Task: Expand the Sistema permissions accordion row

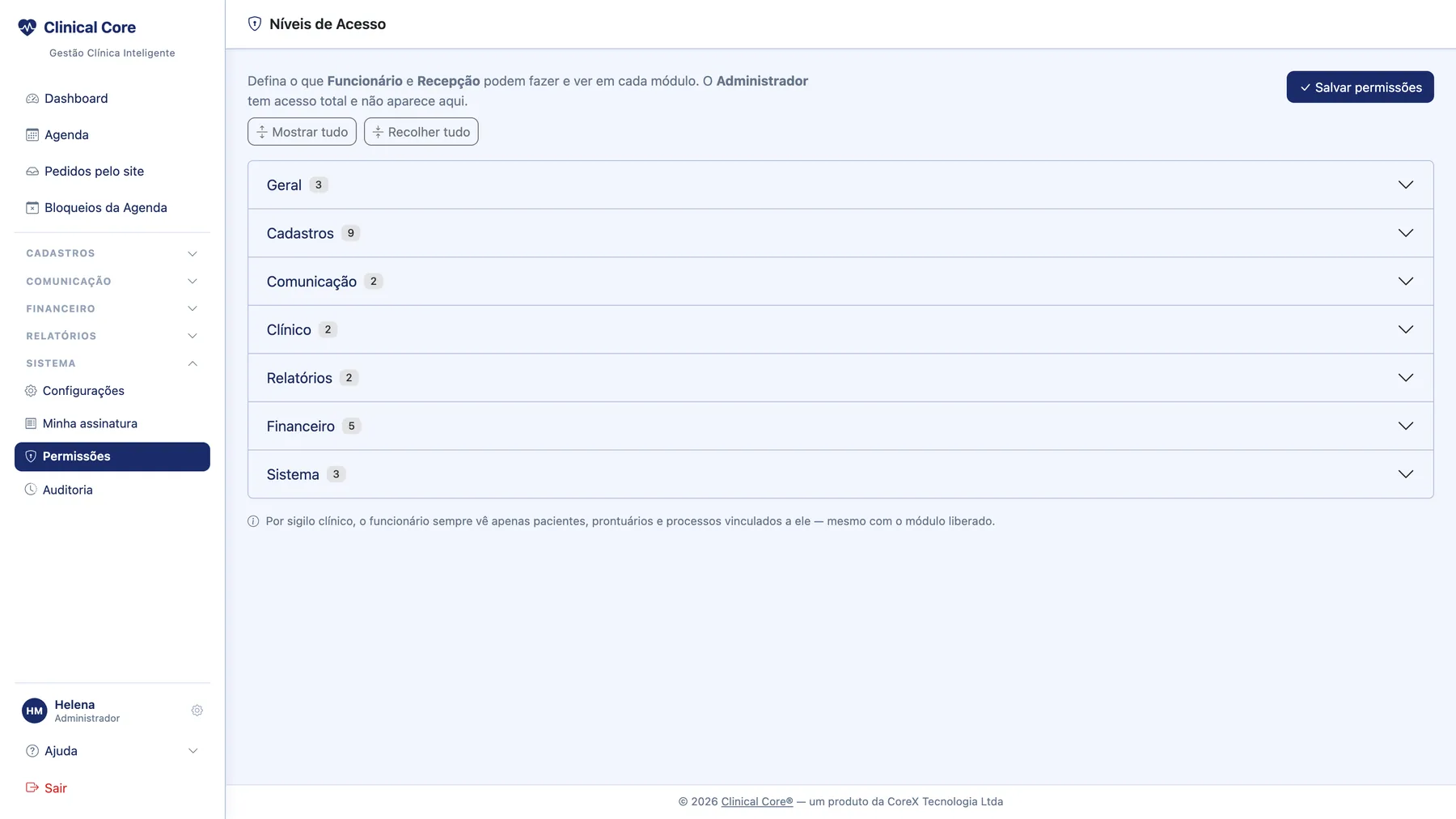Action: click(840, 474)
